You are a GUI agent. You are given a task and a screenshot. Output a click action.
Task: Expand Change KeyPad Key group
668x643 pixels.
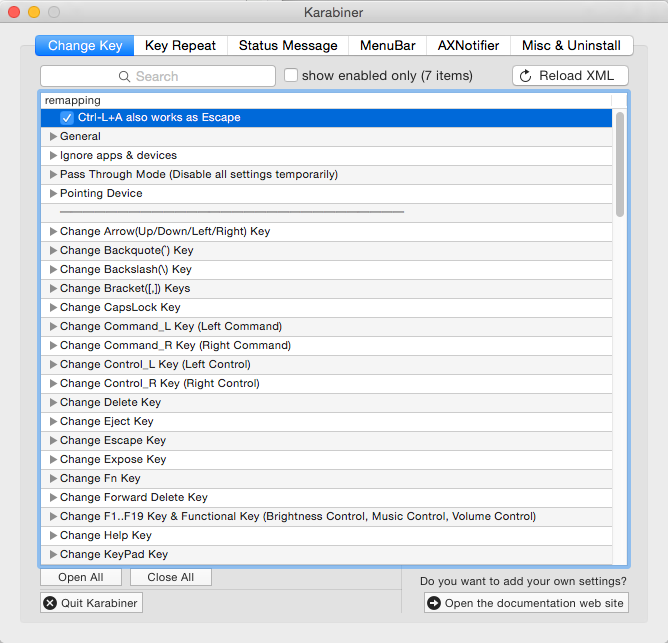(53, 554)
